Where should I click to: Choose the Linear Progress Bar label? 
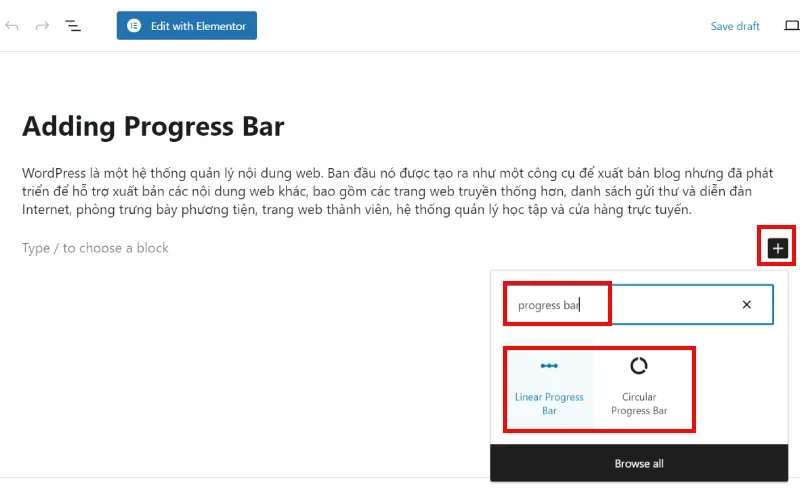[x=549, y=404]
